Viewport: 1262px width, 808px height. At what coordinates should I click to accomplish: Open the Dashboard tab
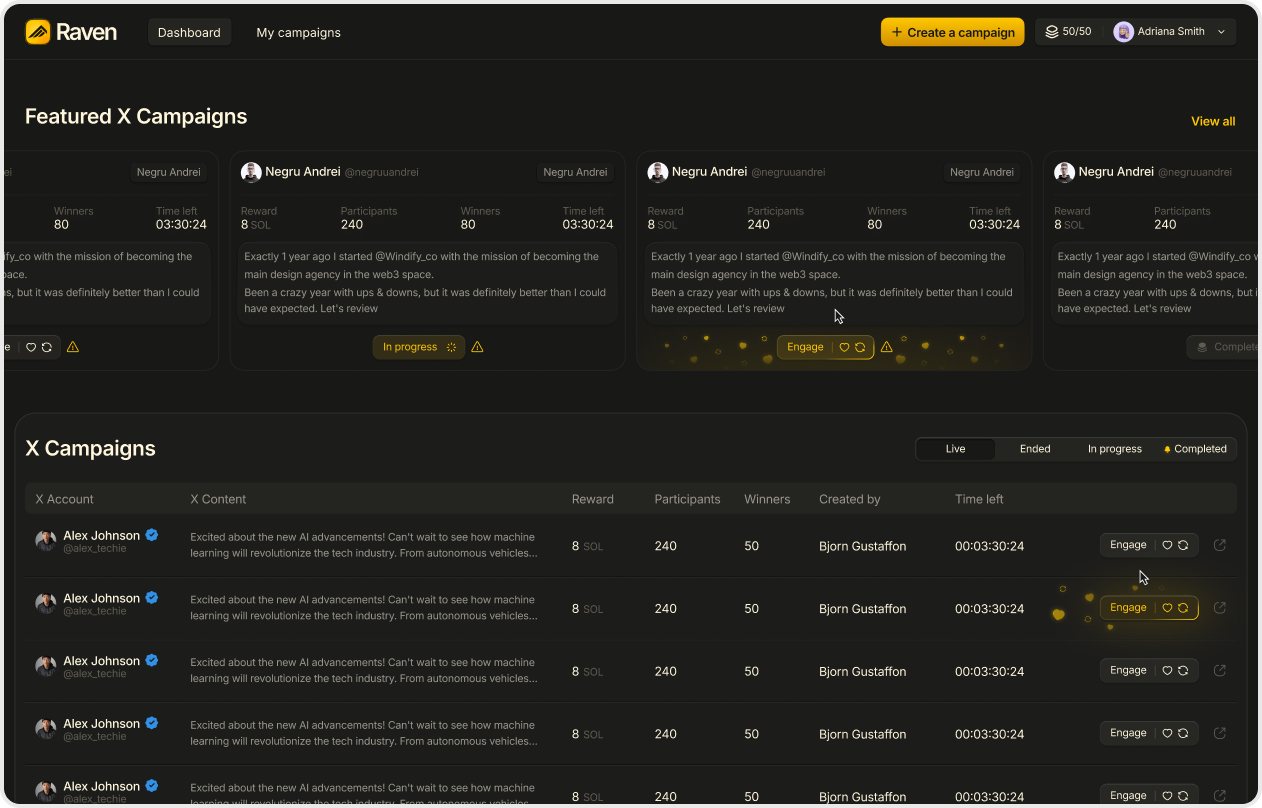click(x=189, y=32)
